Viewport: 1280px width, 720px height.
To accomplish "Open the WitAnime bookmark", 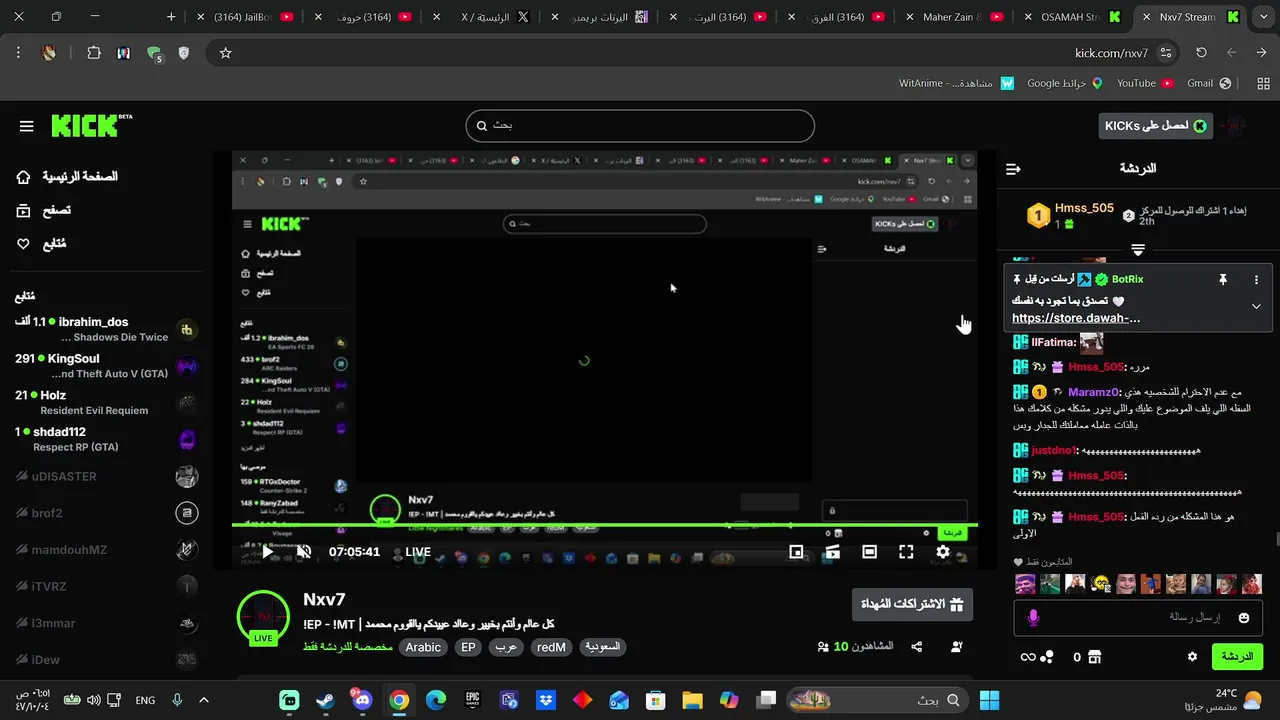I will tap(956, 83).
